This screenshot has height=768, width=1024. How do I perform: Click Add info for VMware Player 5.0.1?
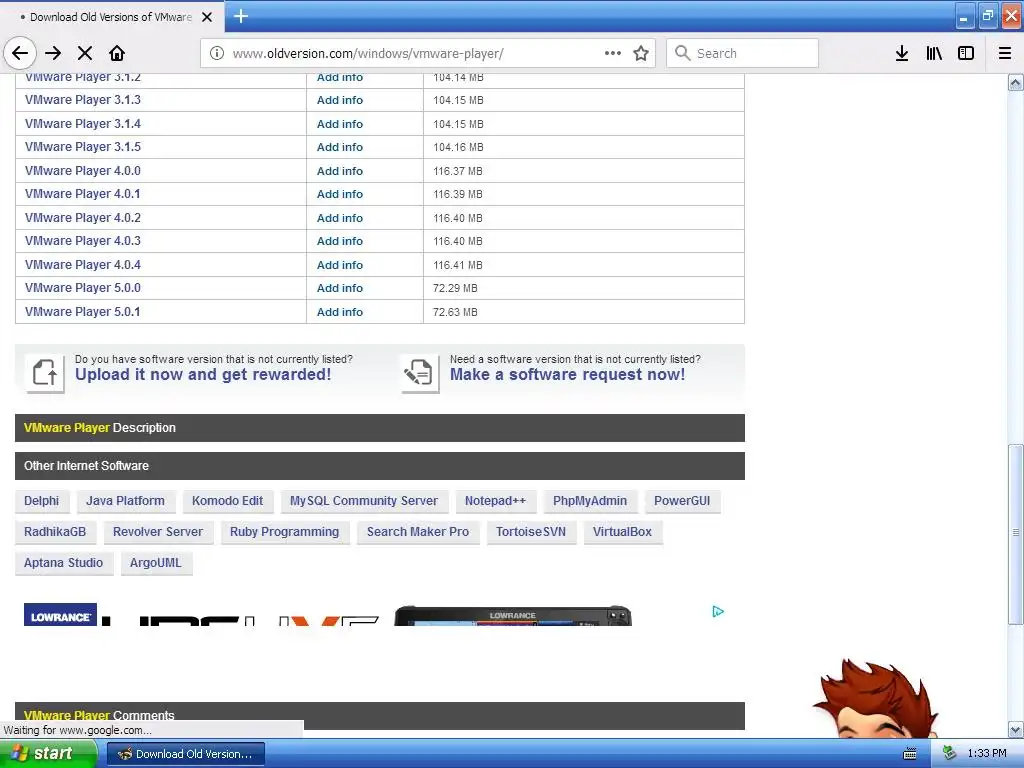pos(340,312)
